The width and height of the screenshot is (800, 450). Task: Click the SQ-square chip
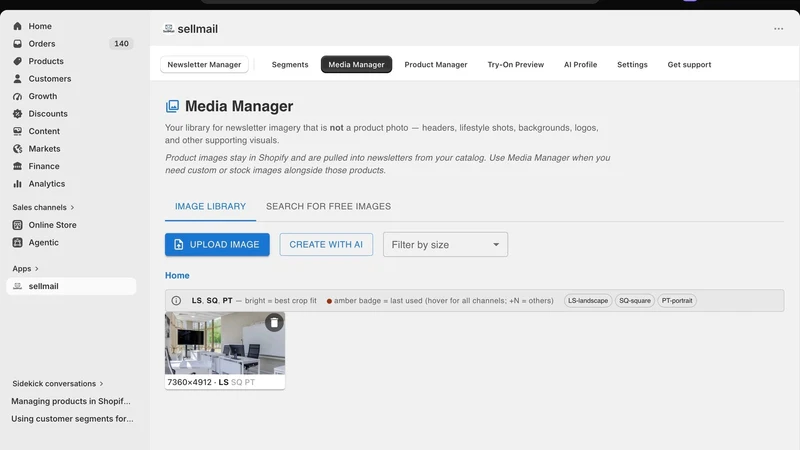point(635,301)
